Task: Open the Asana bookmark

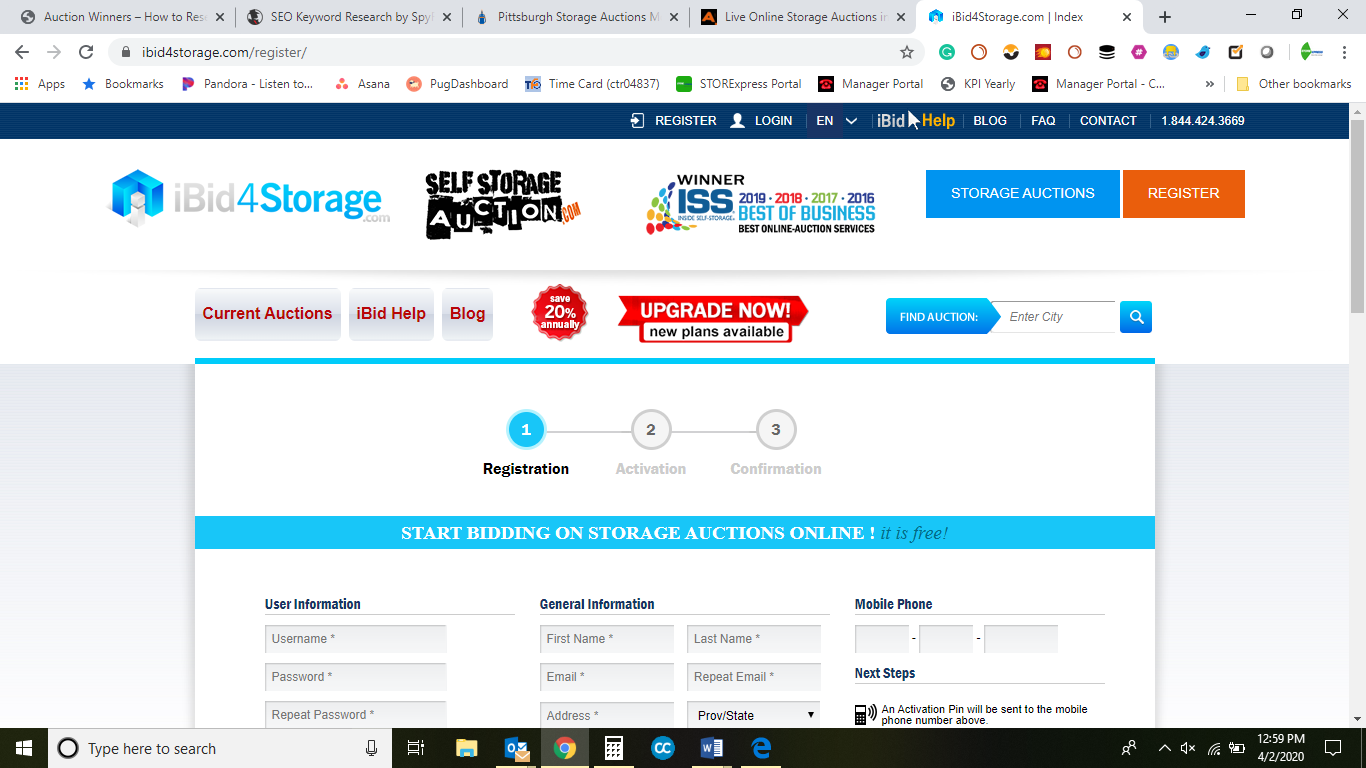Action: click(362, 84)
